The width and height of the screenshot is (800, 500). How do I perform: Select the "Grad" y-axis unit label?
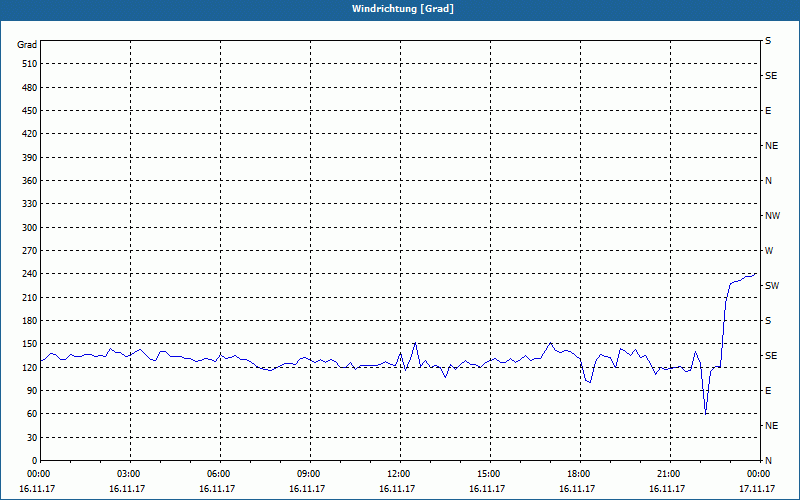(x=27, y=45)
